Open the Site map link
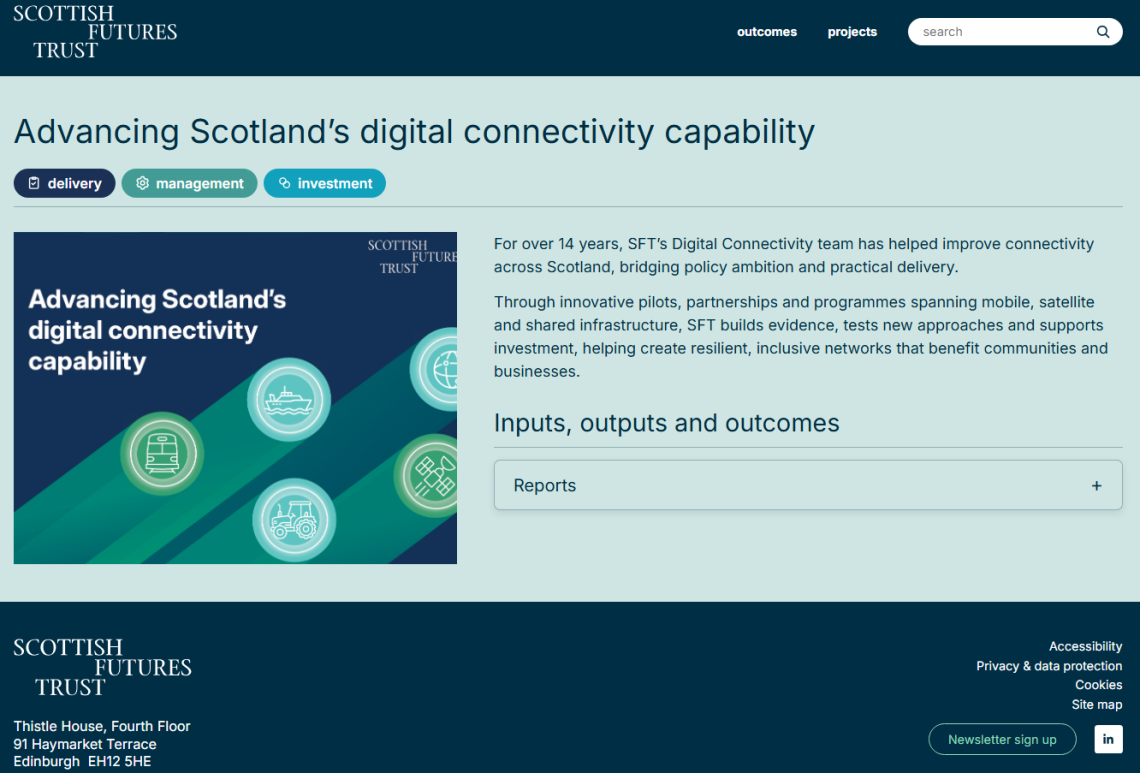This screenshot has height=773, width=1140. [x=1096, y=705]
